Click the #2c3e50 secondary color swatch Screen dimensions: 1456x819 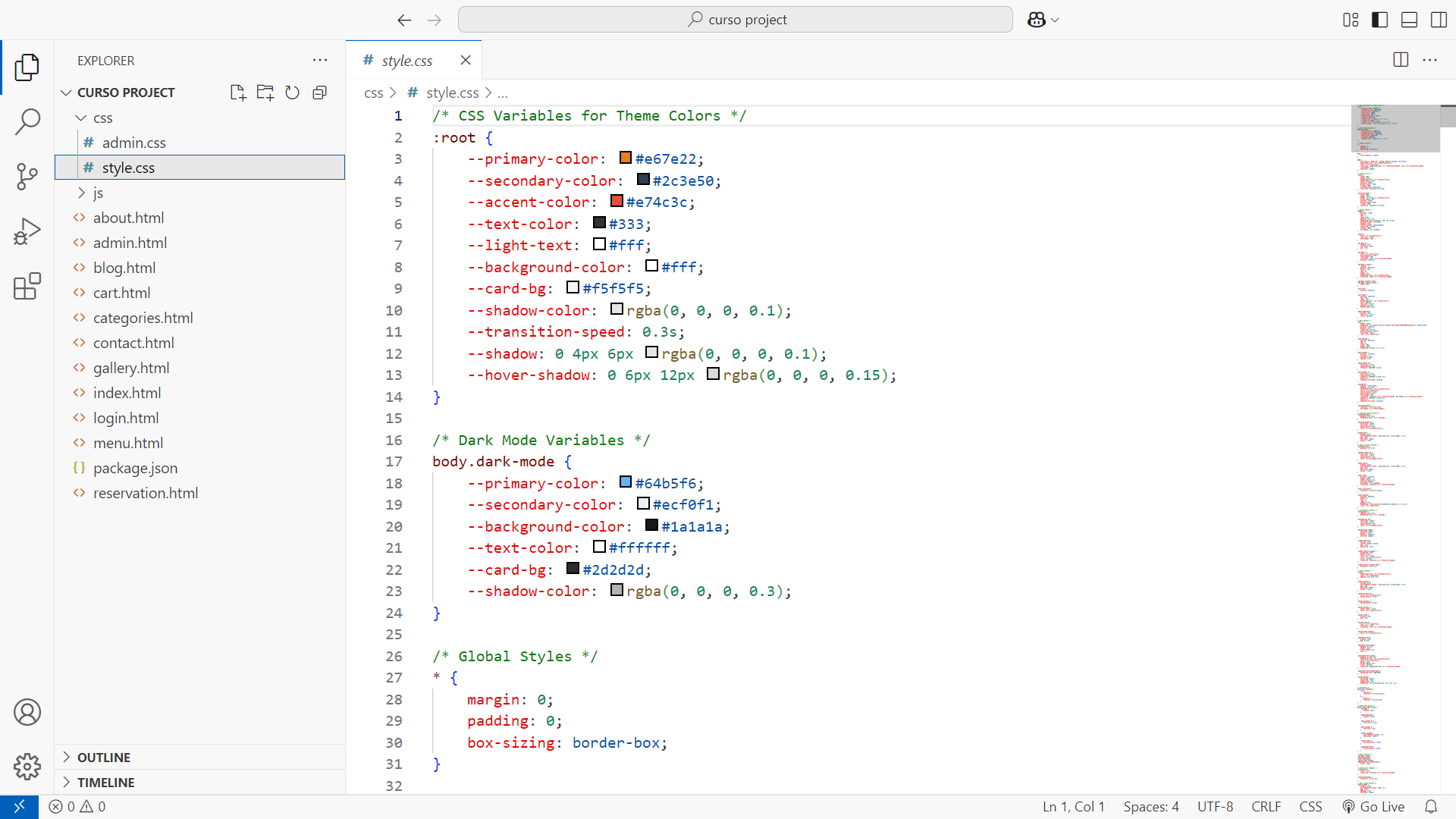coord(643,180)
